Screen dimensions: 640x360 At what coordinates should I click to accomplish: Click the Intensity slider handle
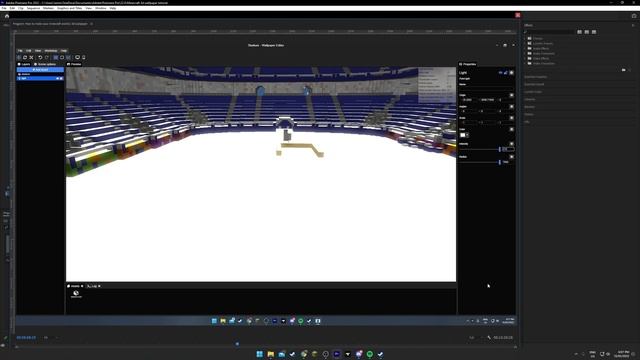click(500, 150)
